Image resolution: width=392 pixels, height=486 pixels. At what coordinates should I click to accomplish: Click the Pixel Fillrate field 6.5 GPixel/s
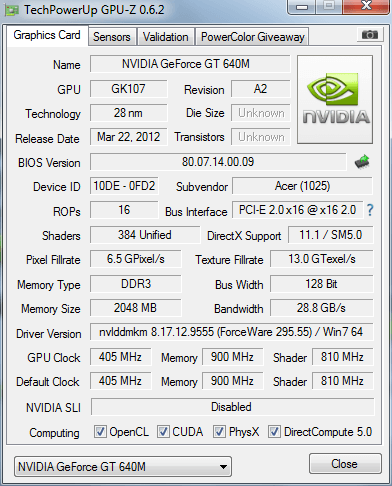(x=136, y=259)
